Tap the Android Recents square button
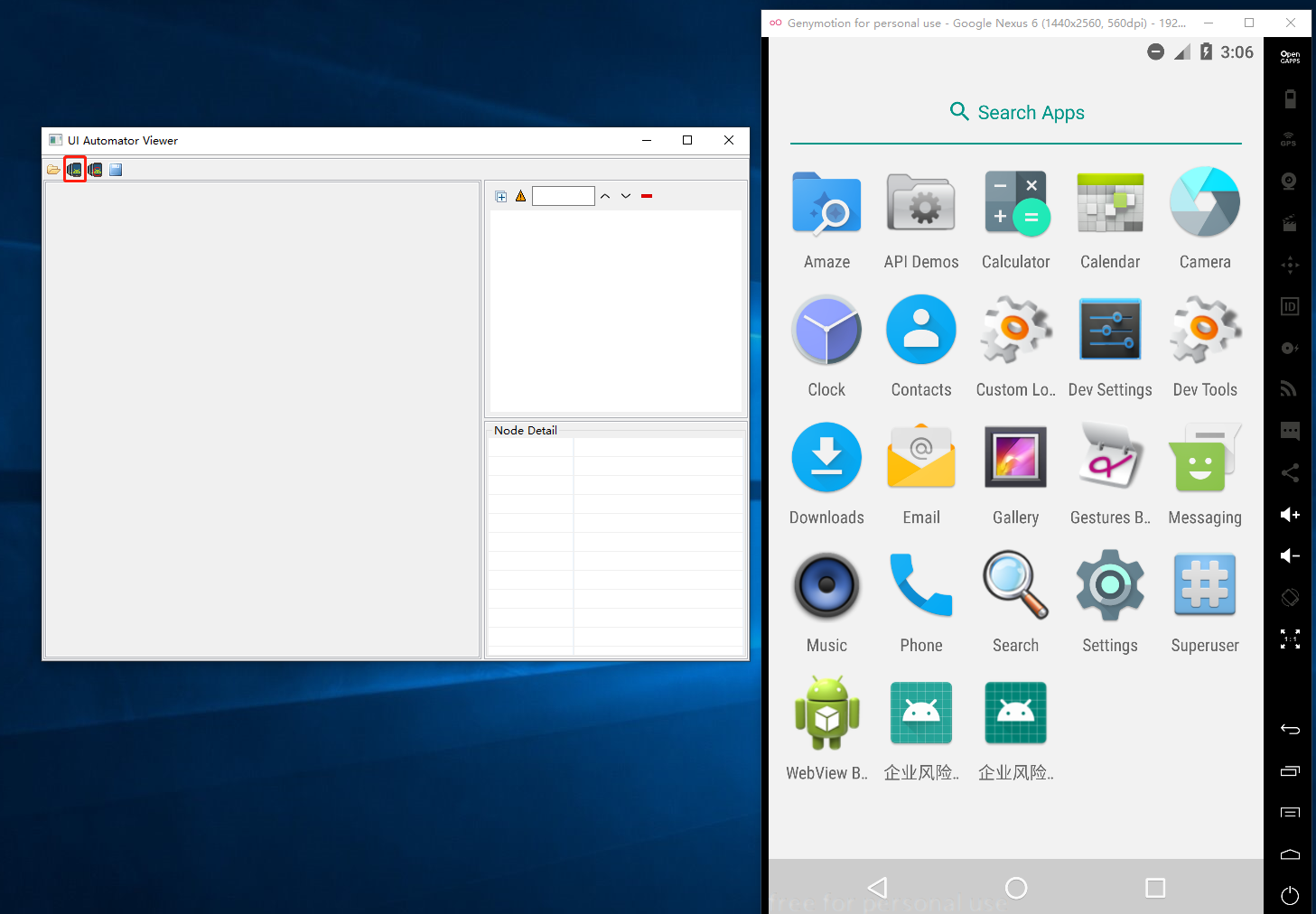Image resolution: width=1316 pixels, height=914 pixels. (x=1155, y=888)
